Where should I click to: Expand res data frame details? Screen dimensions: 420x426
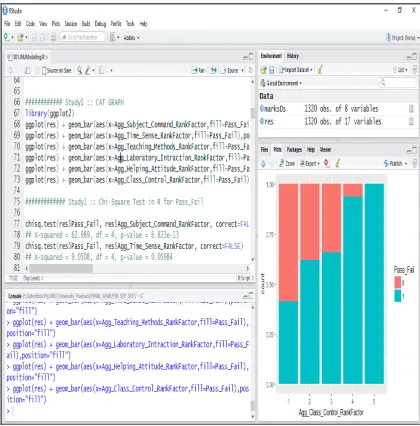pos(262,121)
